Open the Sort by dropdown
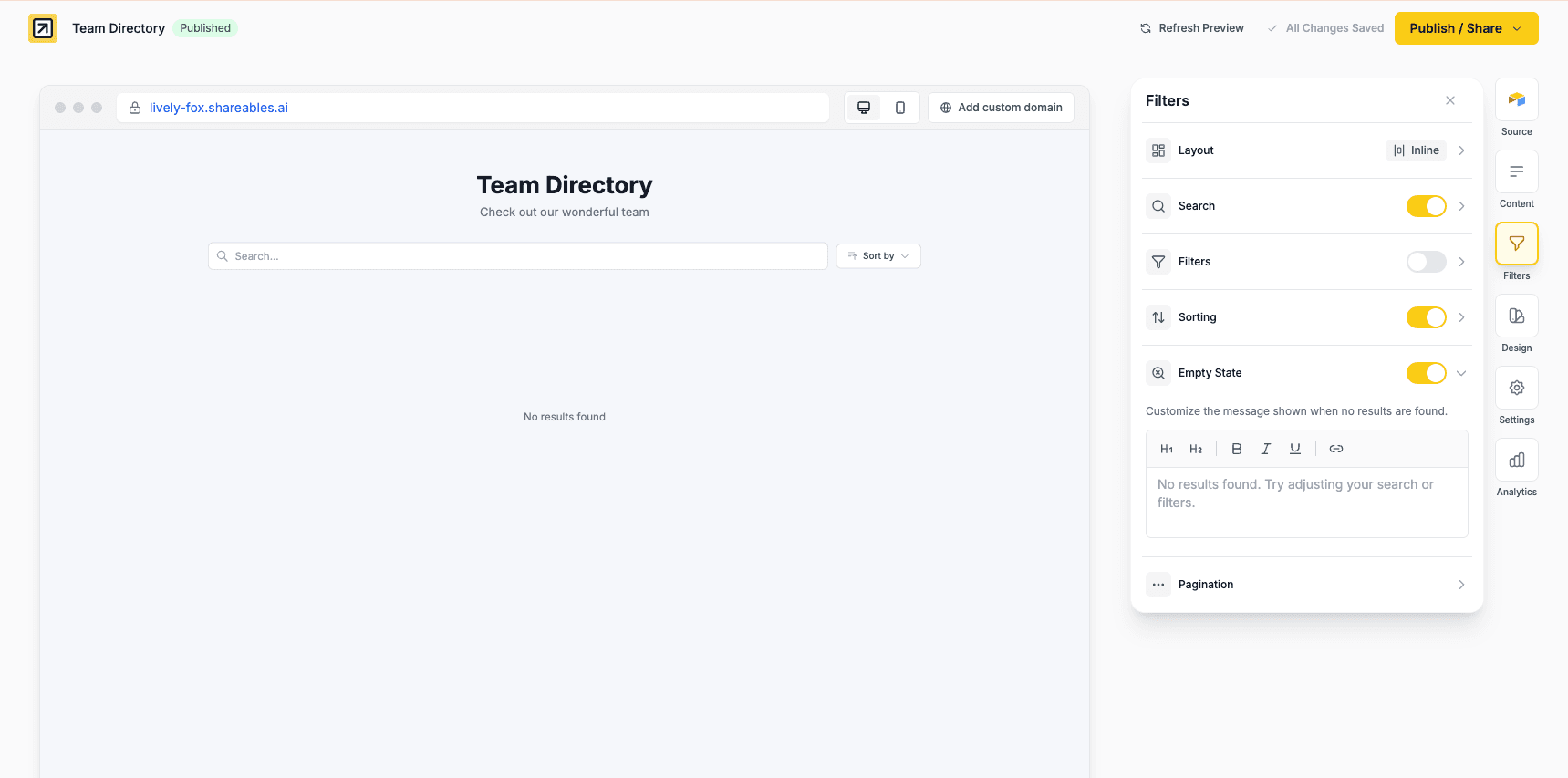This screenshot has width=1568, height=778. pos(877,256)
